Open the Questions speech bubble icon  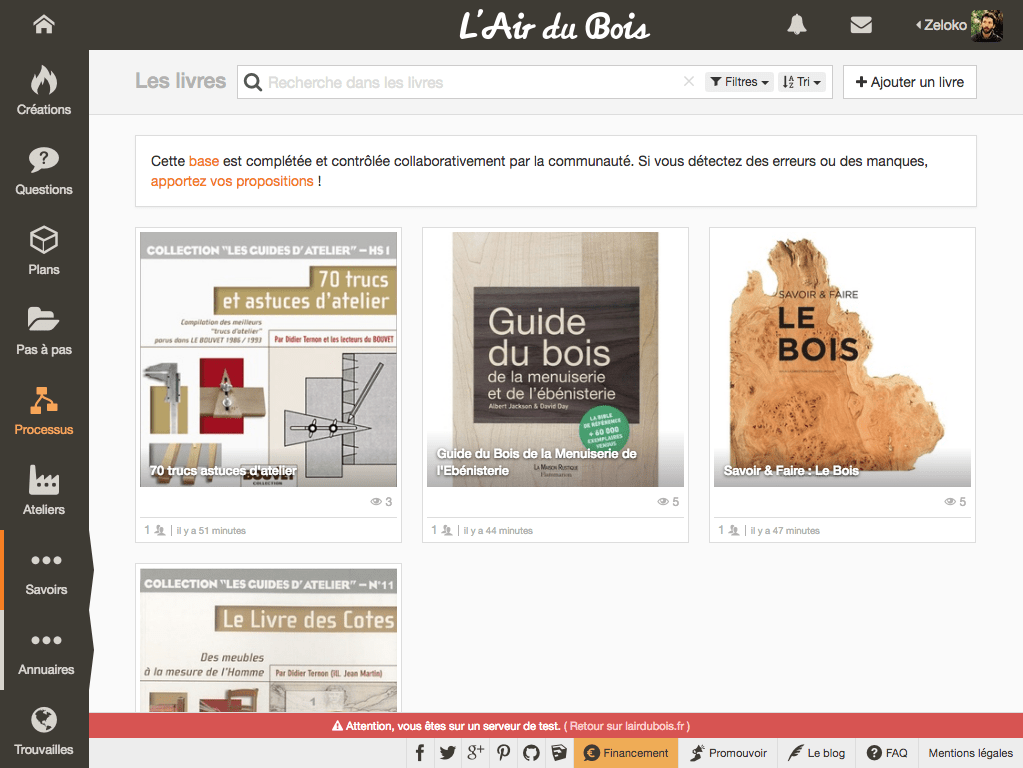click(44, 160)
